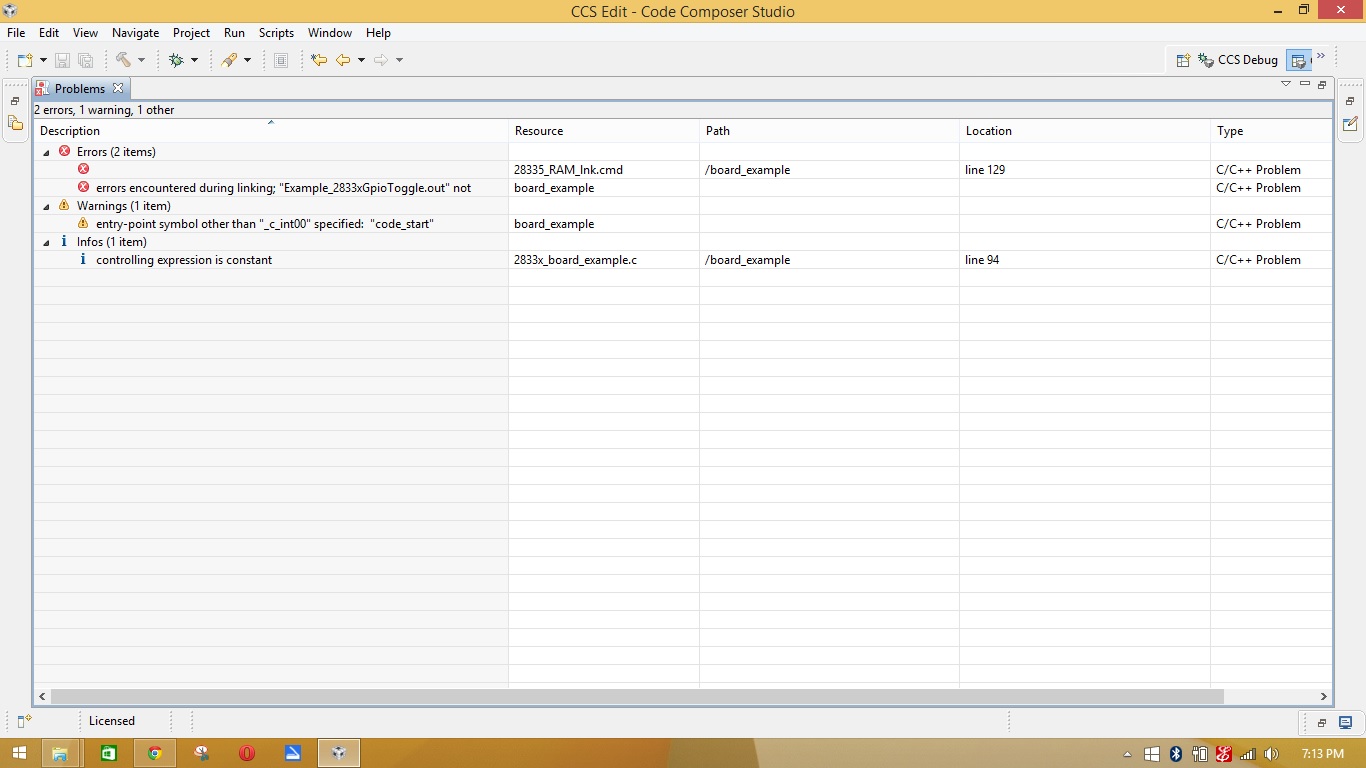Viewport: 1366px width, 768px height.
Task: Open the Run menu
Action: tap(234, 33)
